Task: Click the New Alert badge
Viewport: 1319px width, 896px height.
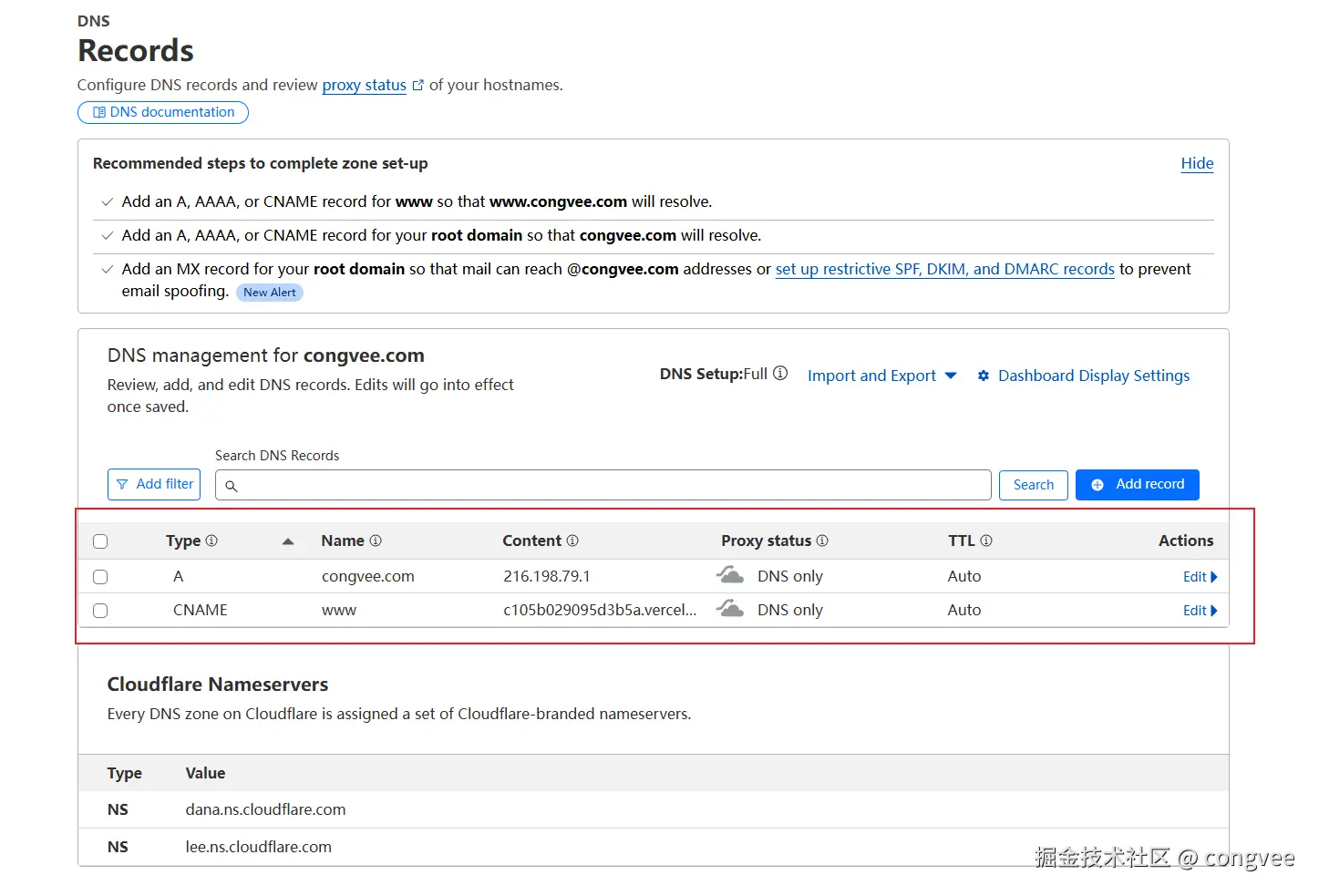Action: point(270,293)
